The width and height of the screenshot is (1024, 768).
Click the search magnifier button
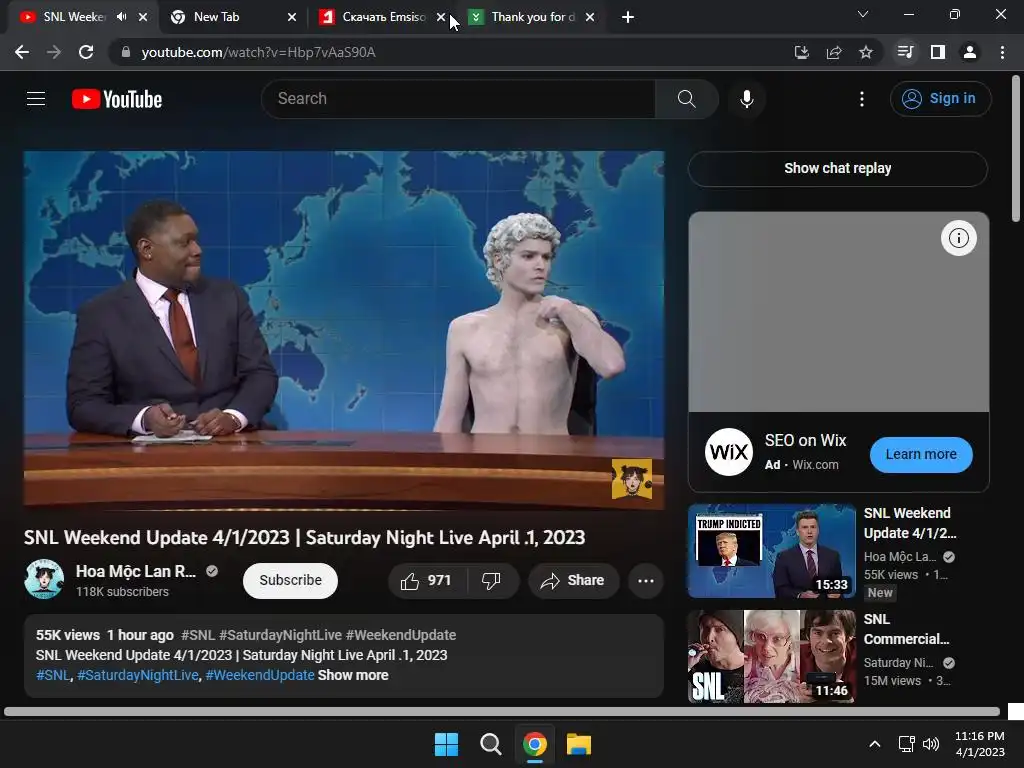(x=686, y=99)
